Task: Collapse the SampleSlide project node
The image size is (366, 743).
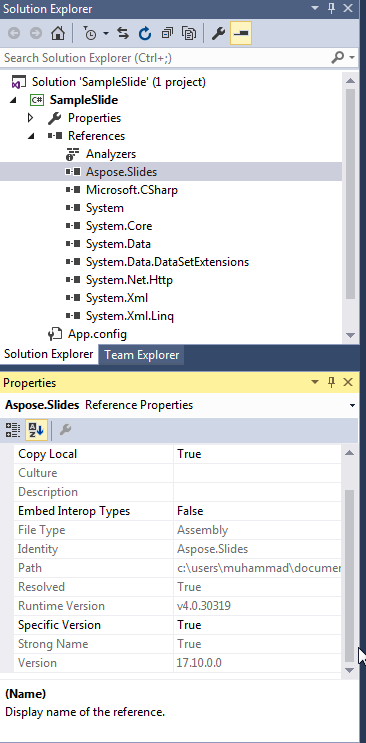Action: click(13, 100)
